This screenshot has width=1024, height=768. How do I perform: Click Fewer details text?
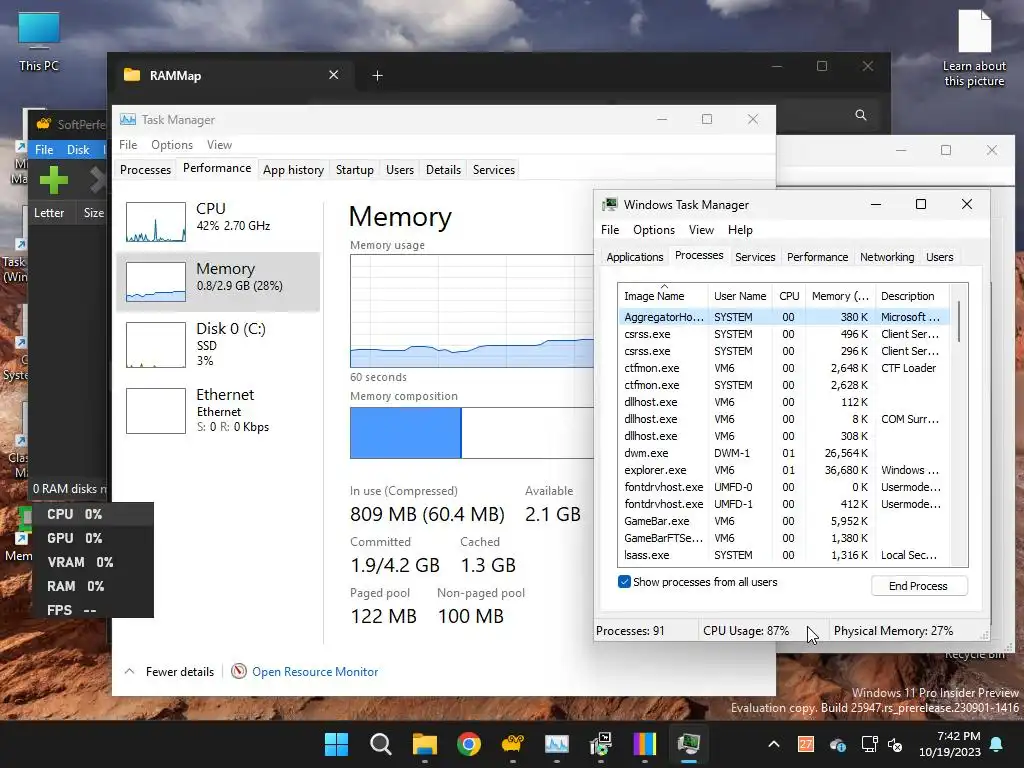point(180,671)
